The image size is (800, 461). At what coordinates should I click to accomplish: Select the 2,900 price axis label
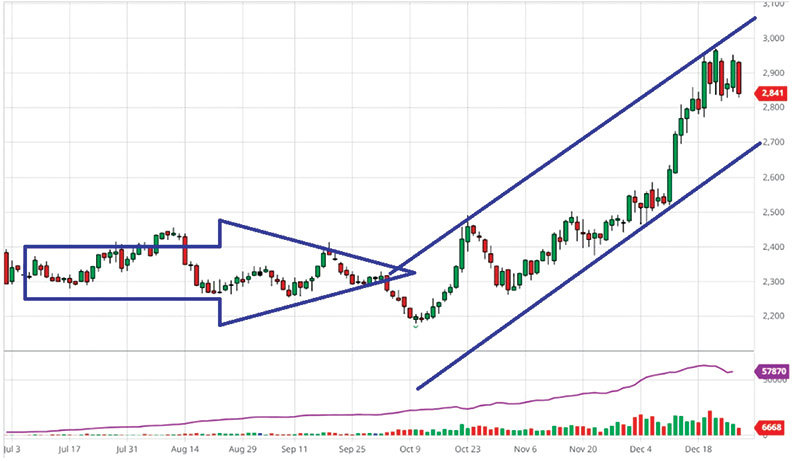[772, 73]
